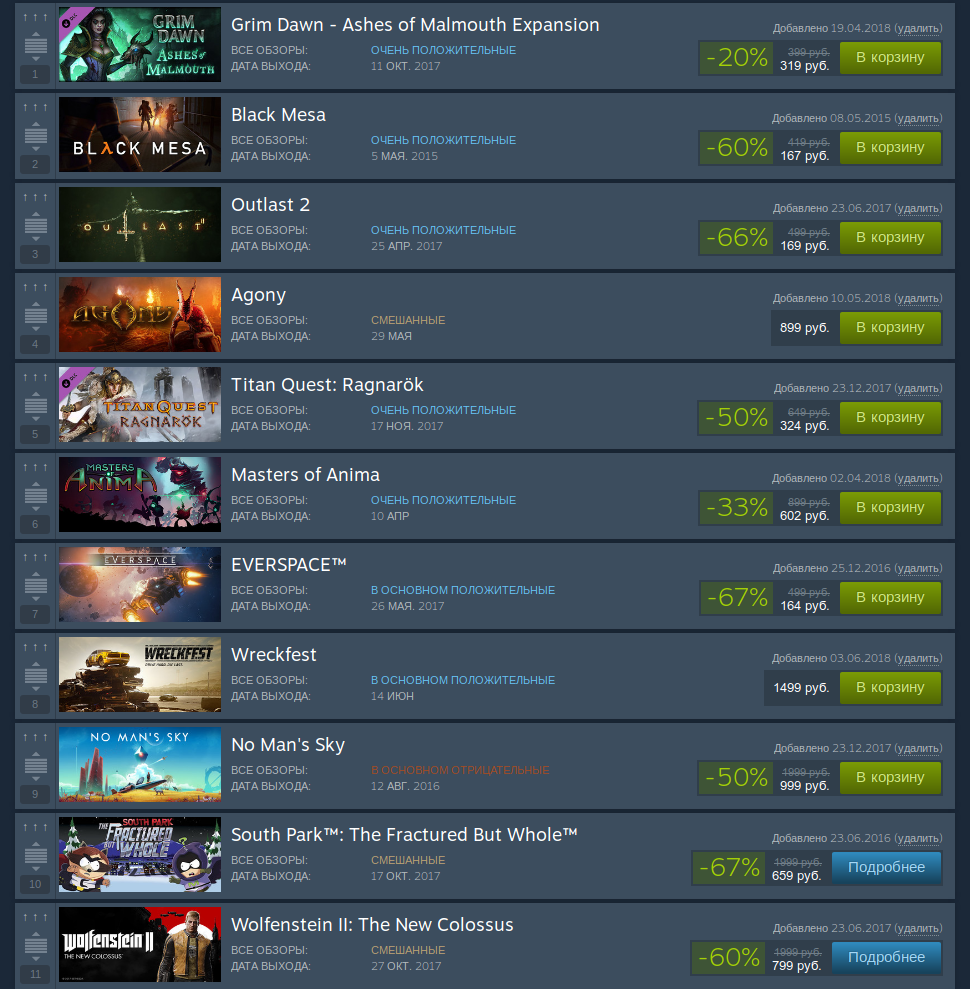The image size is (970, 989).
Task: Click triple-arrow icon for Wolfenstein II row
Action: [35, 918]
